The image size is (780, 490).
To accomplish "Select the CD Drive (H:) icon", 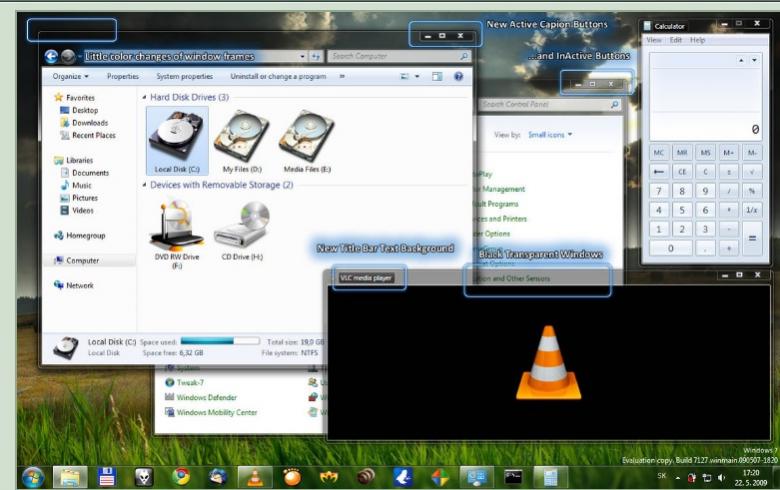I will (x=242, y=231).
